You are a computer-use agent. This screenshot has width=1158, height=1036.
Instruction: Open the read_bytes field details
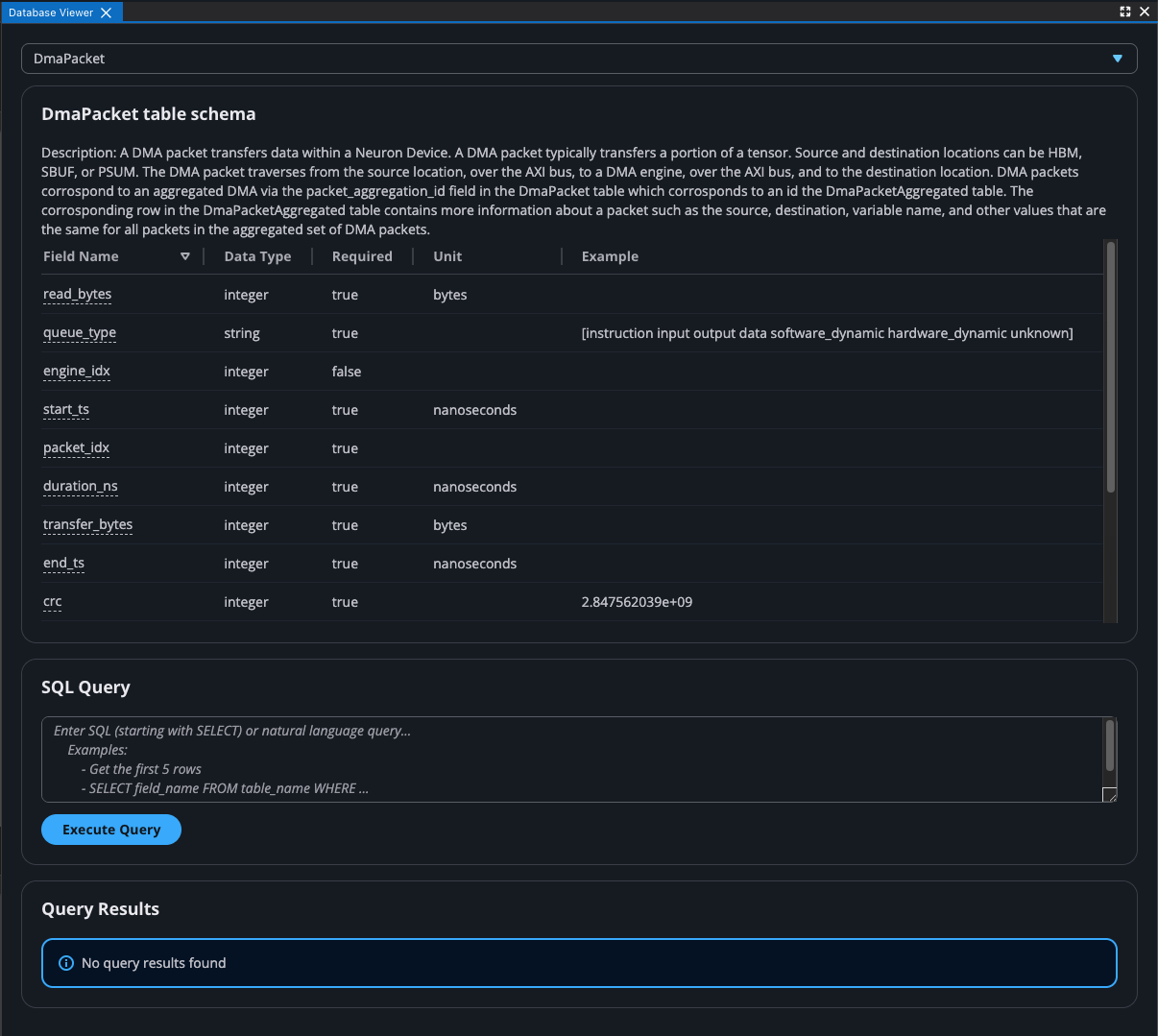[x=77, y=295]
